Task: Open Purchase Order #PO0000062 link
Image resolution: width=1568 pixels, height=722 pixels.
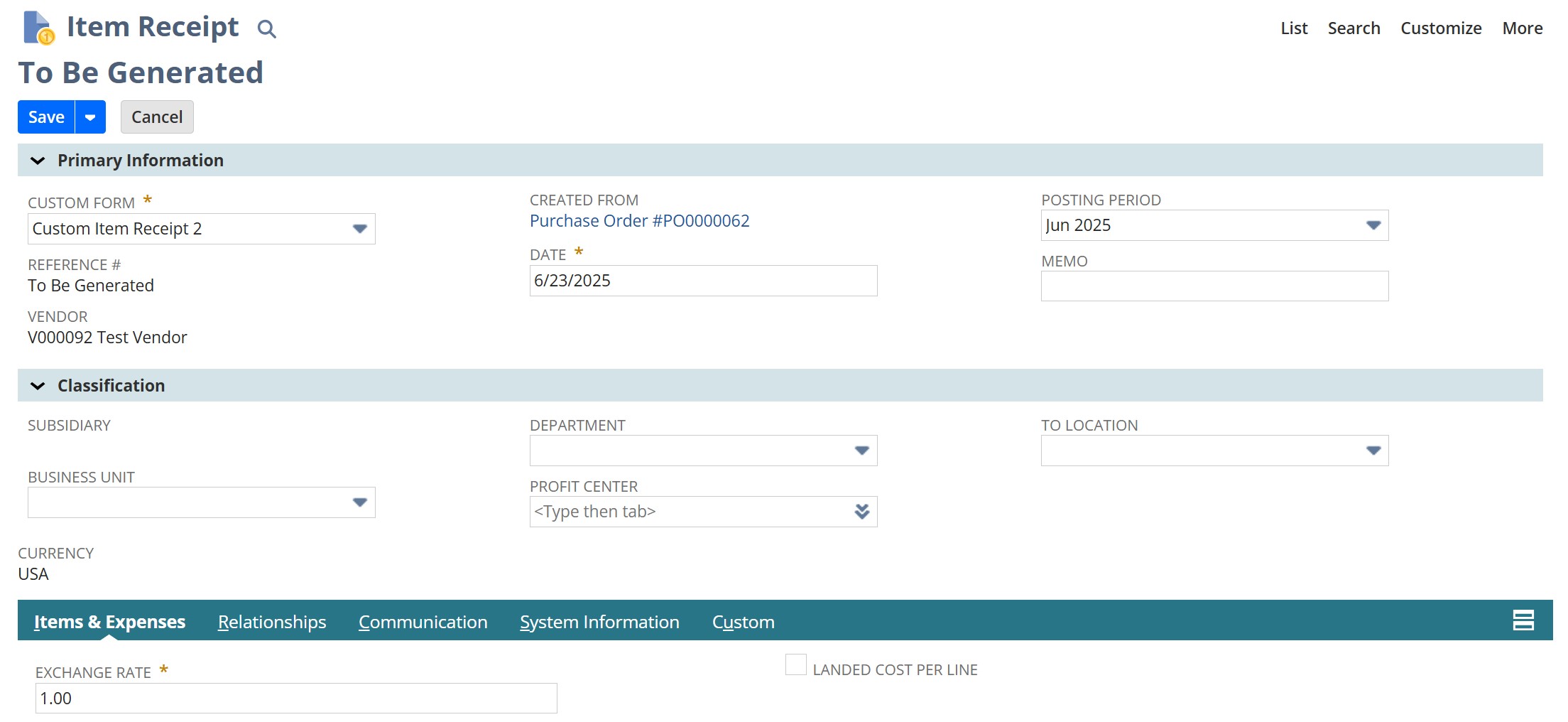Action: [x=639, y=221]
